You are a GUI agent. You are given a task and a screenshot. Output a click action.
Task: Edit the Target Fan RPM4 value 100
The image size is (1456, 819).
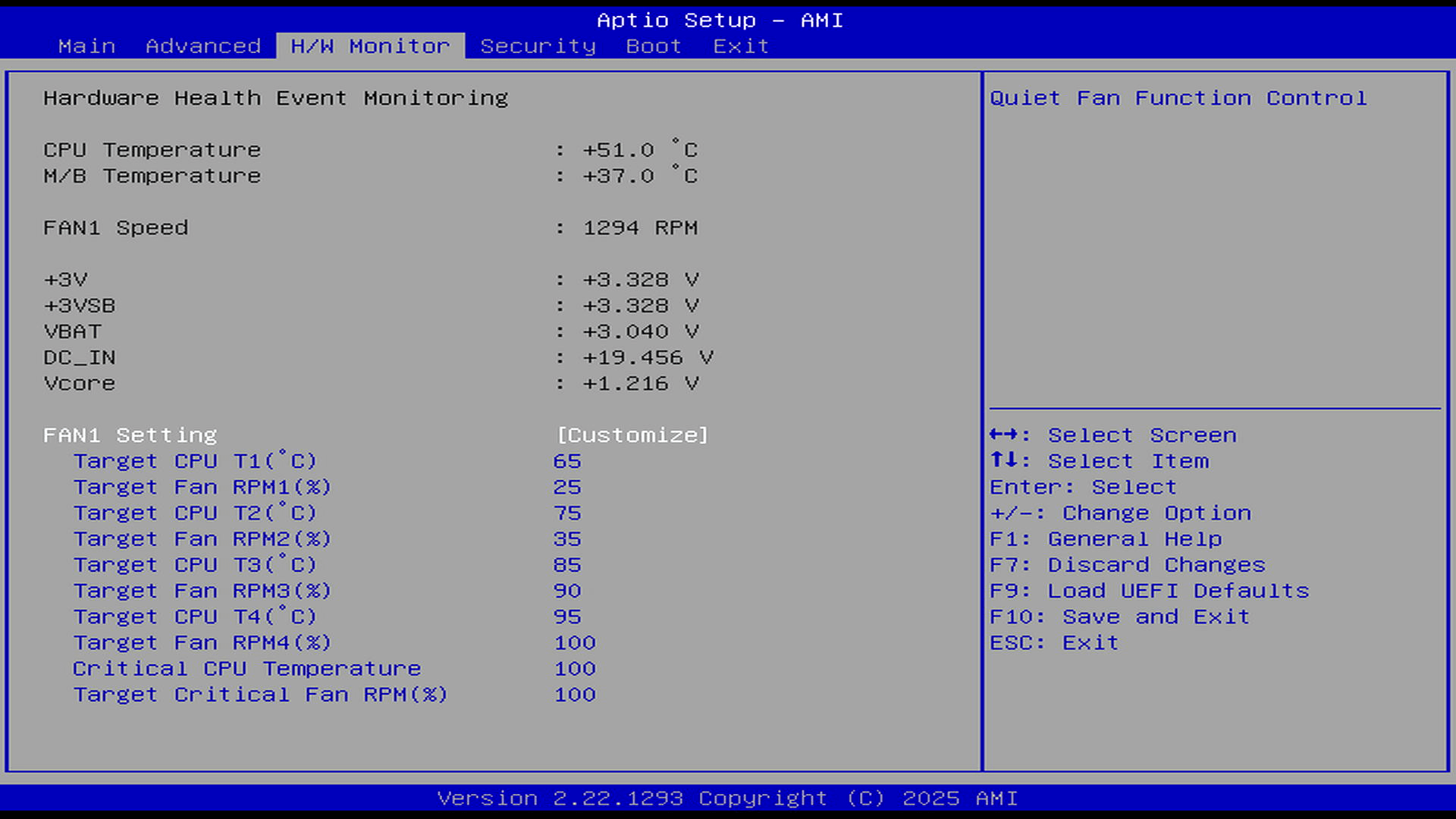pyautogui.click(x=574, y=643)
